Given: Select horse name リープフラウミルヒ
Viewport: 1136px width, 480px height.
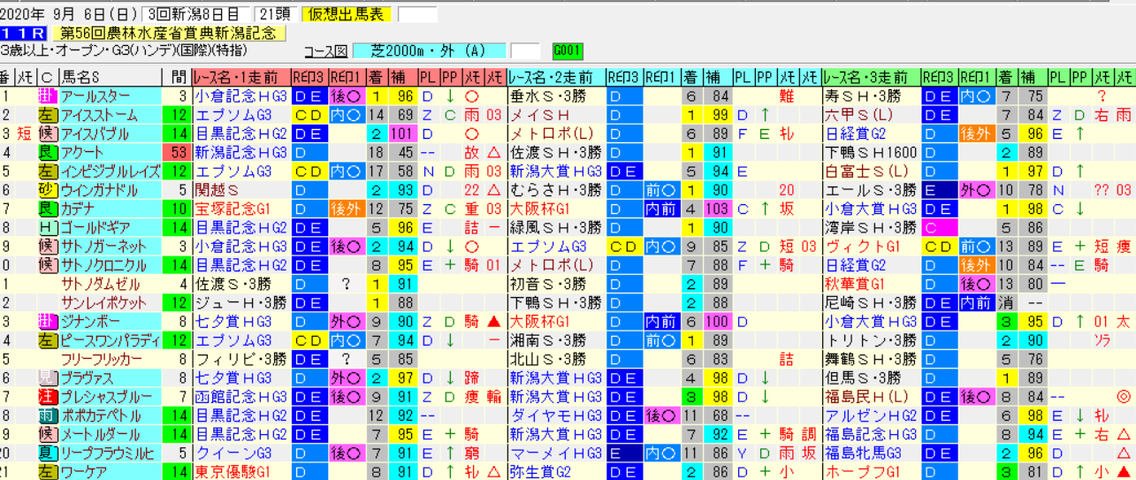Looking at the screenshot, I should [106, 453].
